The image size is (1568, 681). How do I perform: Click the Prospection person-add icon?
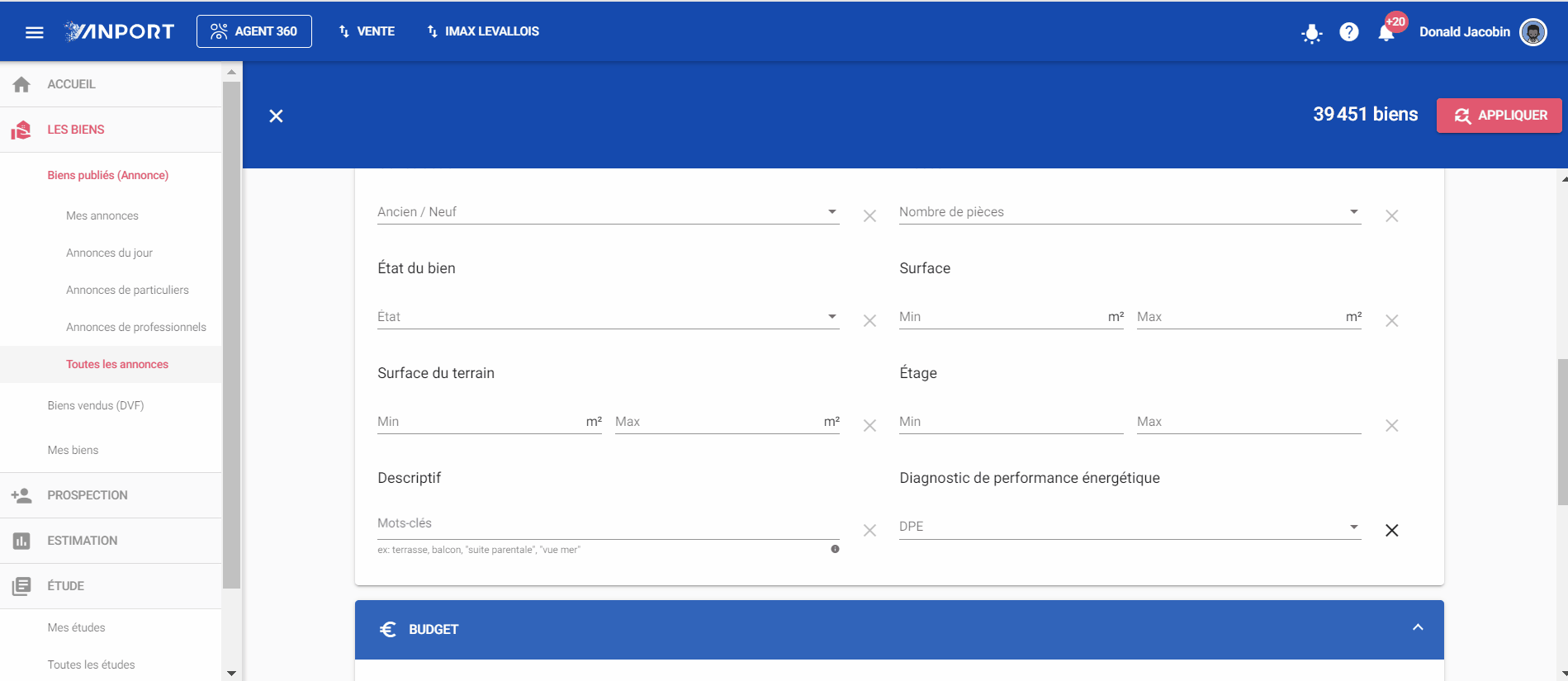click(21, 495)
